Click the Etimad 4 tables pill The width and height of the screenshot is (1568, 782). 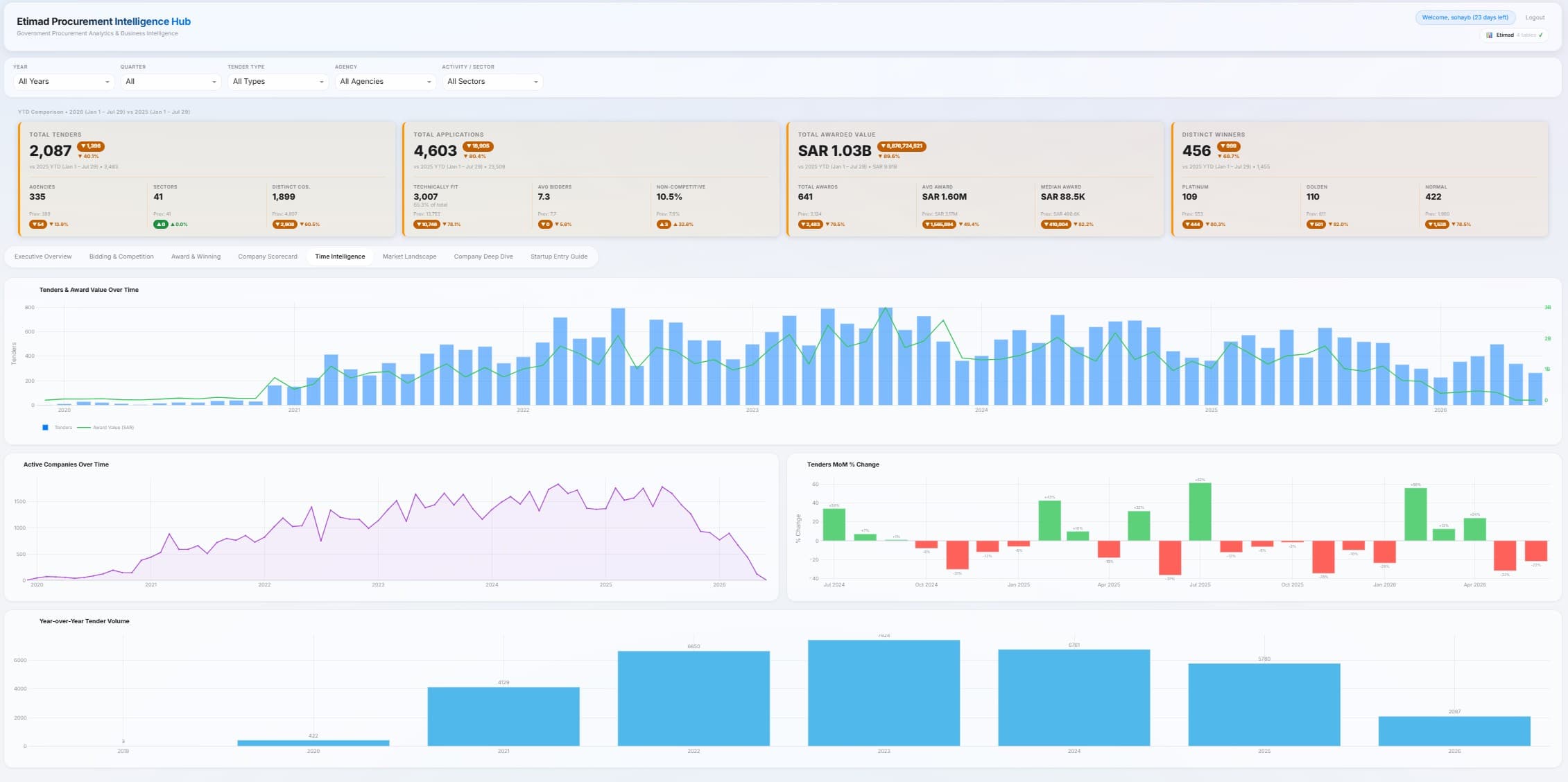(x=1514, y=35)
